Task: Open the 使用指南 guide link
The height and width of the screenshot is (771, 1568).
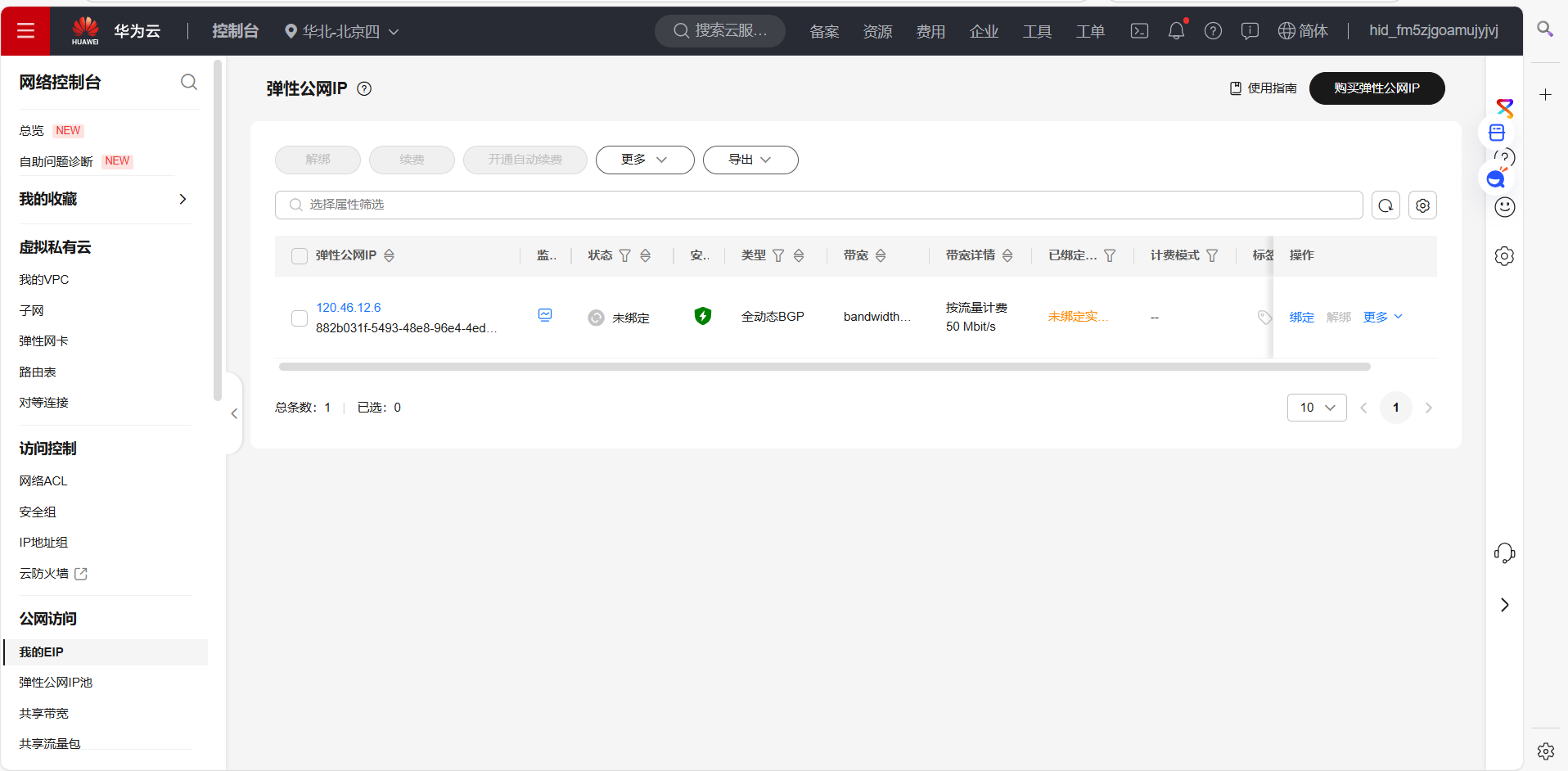Action: coord(1263,88)
